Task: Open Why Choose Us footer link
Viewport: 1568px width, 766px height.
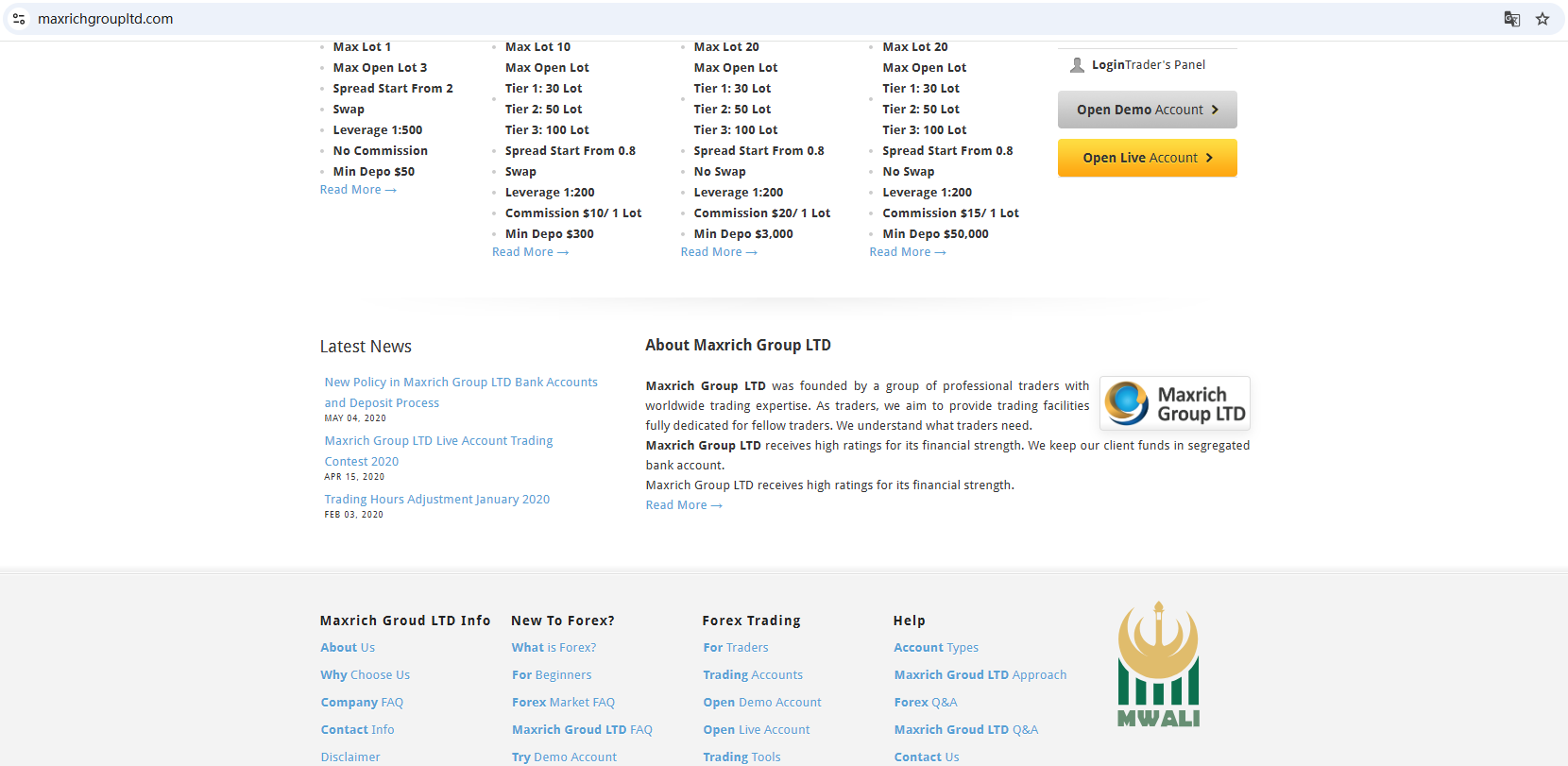Action: coord(365,675)
